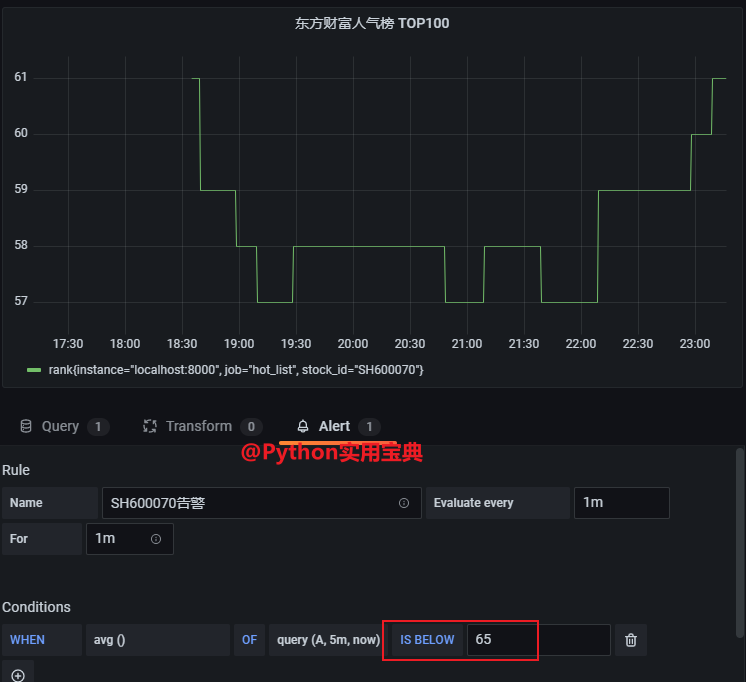Select the Alert tab label
The width and height of the screenshot is (746, 682).
pyautogui.click(x=334, y=426)
